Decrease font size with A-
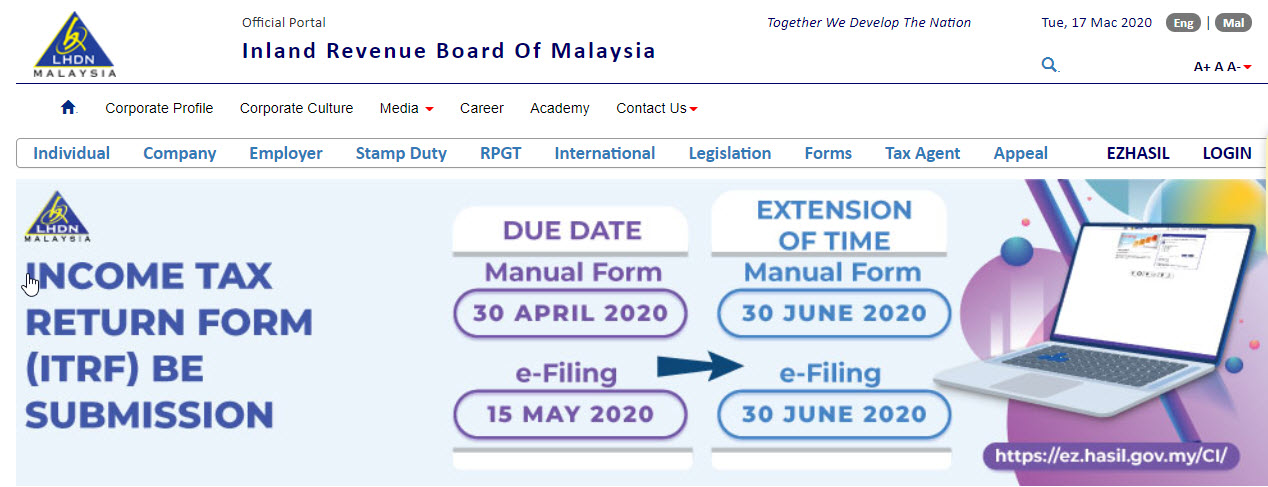Viewport: 1268px width, 487px height. (x=1233, y=67)
